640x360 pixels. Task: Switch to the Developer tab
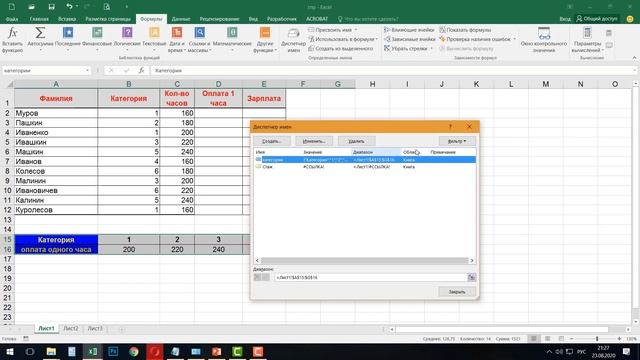pos(282,19)
